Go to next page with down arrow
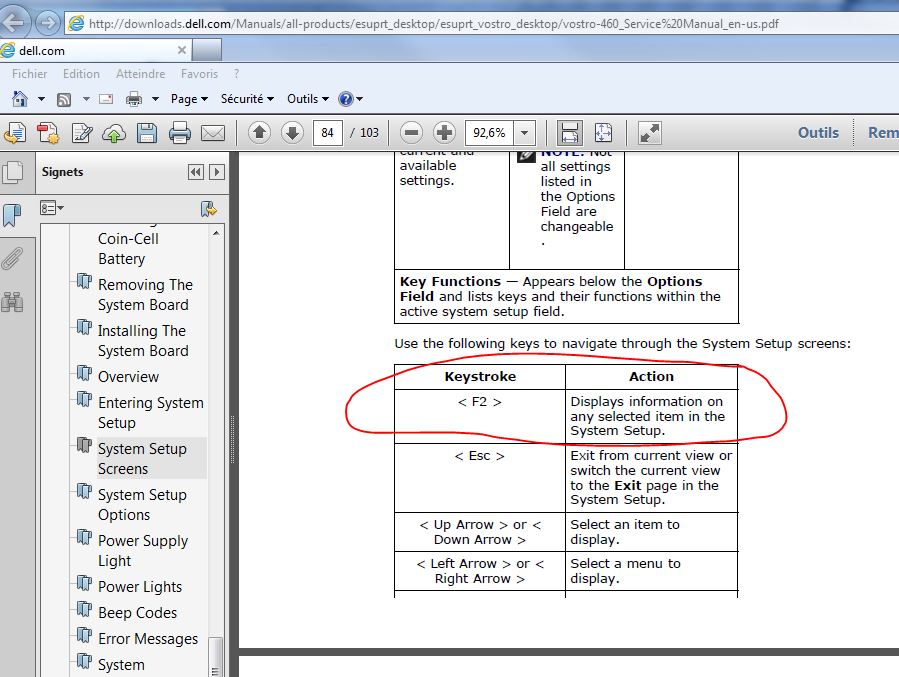The image size is (899, 677). point(292,133)
